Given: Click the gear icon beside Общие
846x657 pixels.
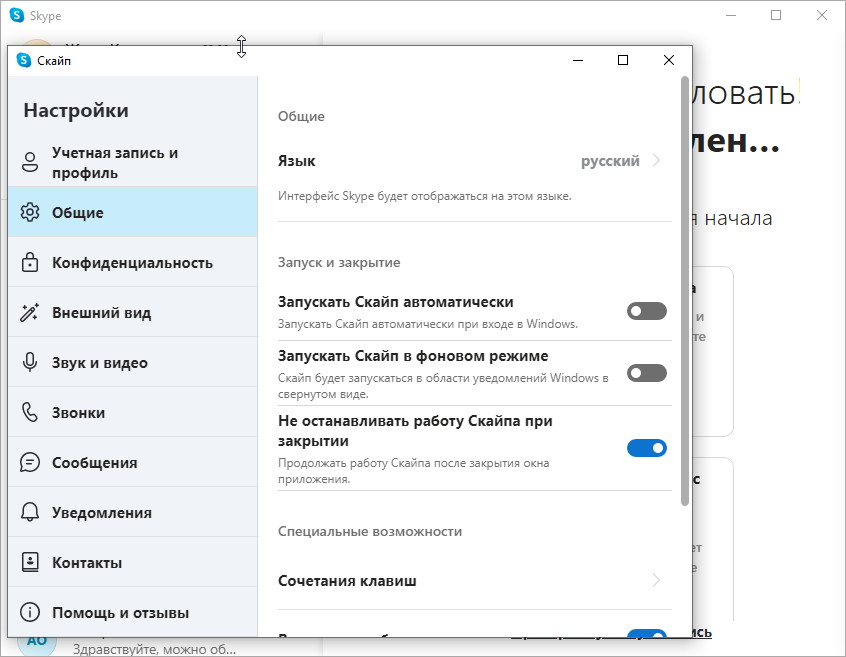Looking at the screenshot, I should tap(30, 212).
